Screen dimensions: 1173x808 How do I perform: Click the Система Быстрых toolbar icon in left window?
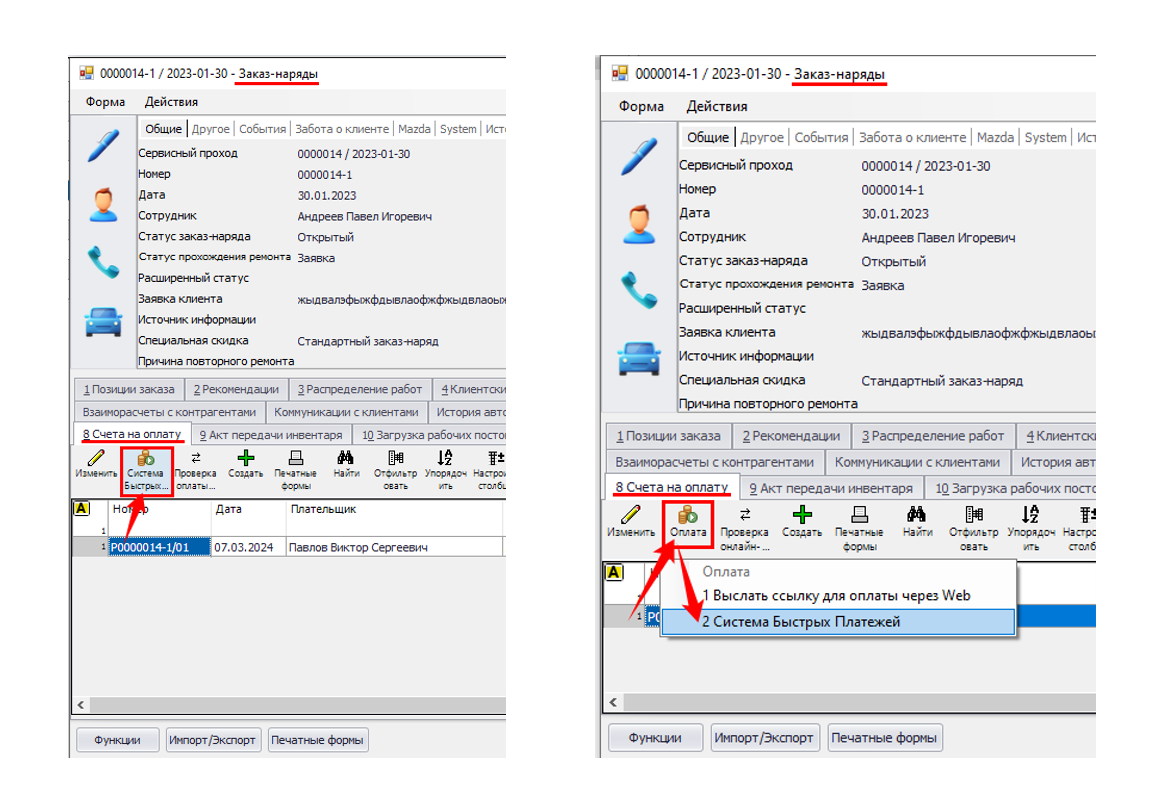(146, 460)
